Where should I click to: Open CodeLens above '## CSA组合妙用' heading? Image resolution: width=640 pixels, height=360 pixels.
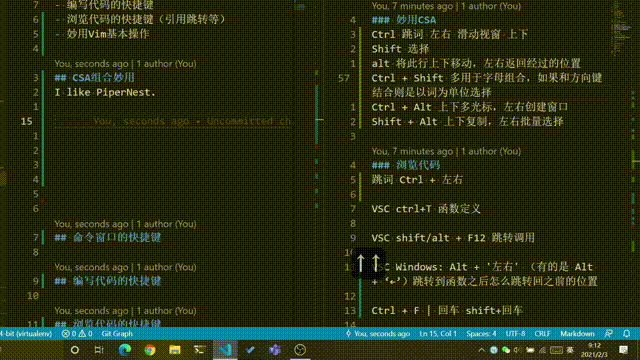click(125, 64)
